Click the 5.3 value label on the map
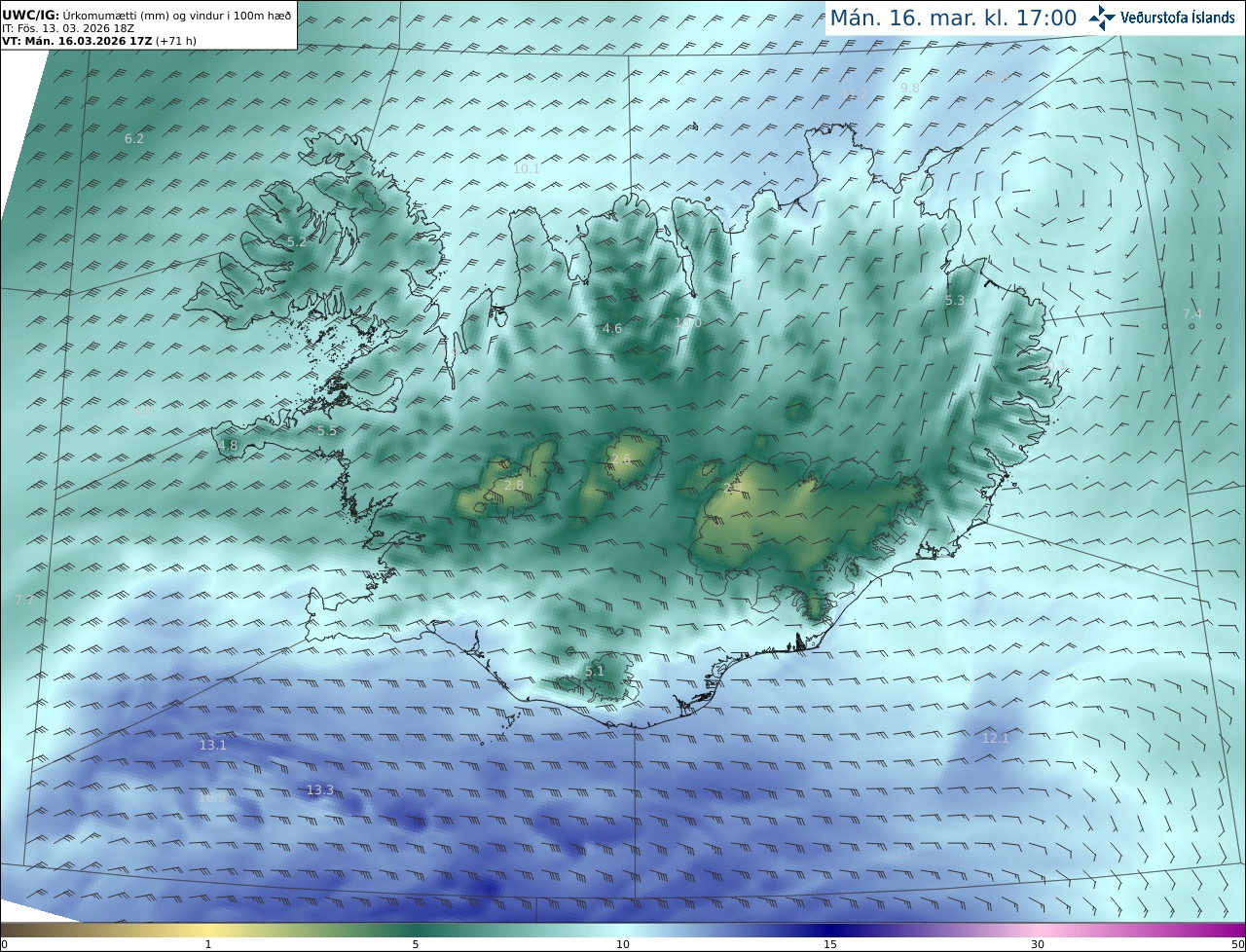This screenshot has height=952, width=1246. coord(955,301)
